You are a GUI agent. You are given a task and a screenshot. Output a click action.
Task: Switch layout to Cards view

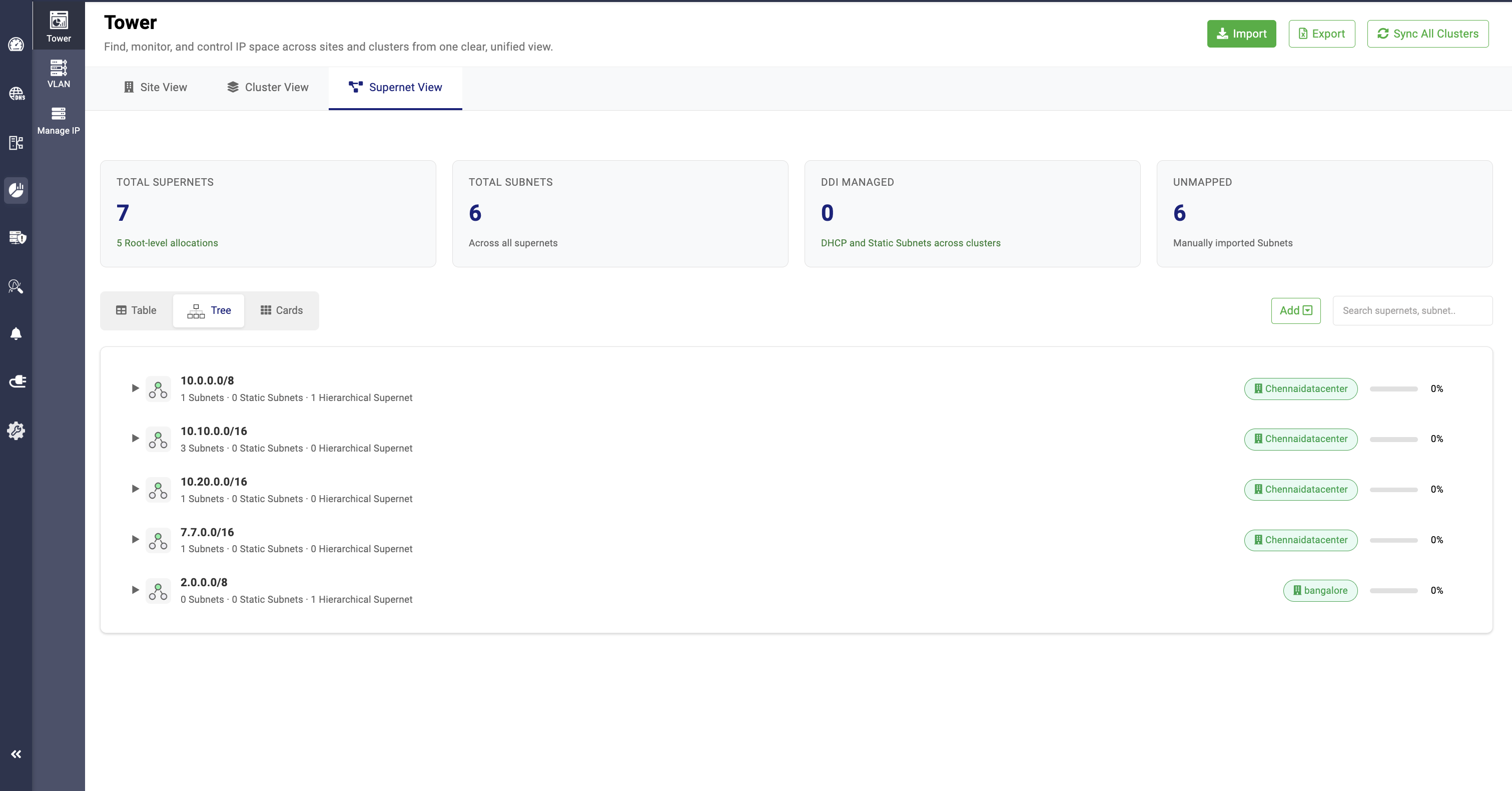click(282, 310)
